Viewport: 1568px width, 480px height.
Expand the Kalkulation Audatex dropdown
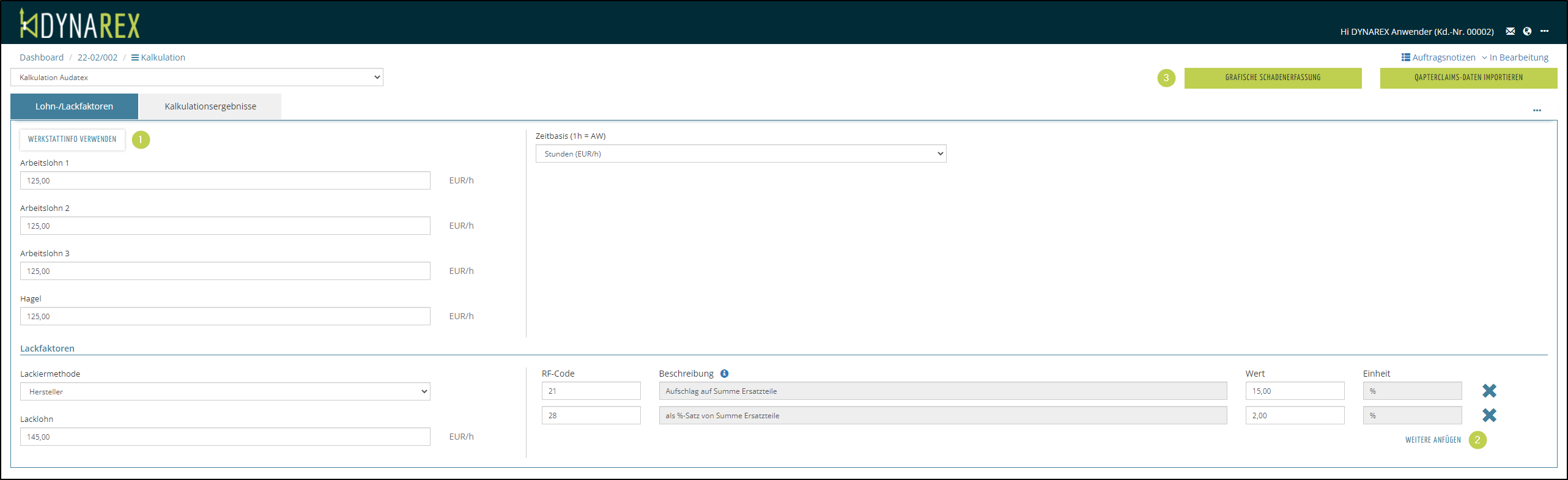[x=197, y=77]
